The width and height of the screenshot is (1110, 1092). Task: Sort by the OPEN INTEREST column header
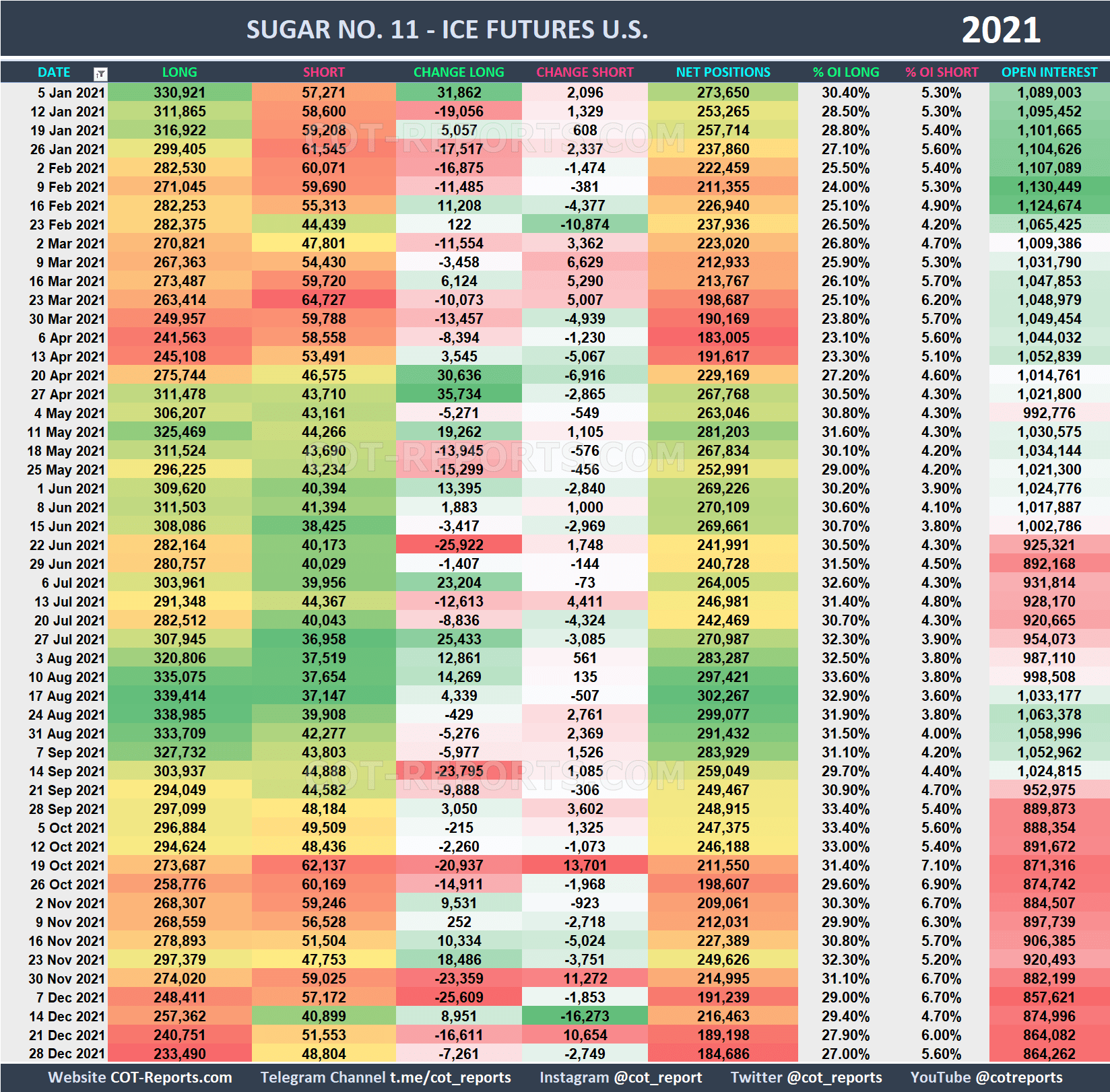click(1049, 72)
